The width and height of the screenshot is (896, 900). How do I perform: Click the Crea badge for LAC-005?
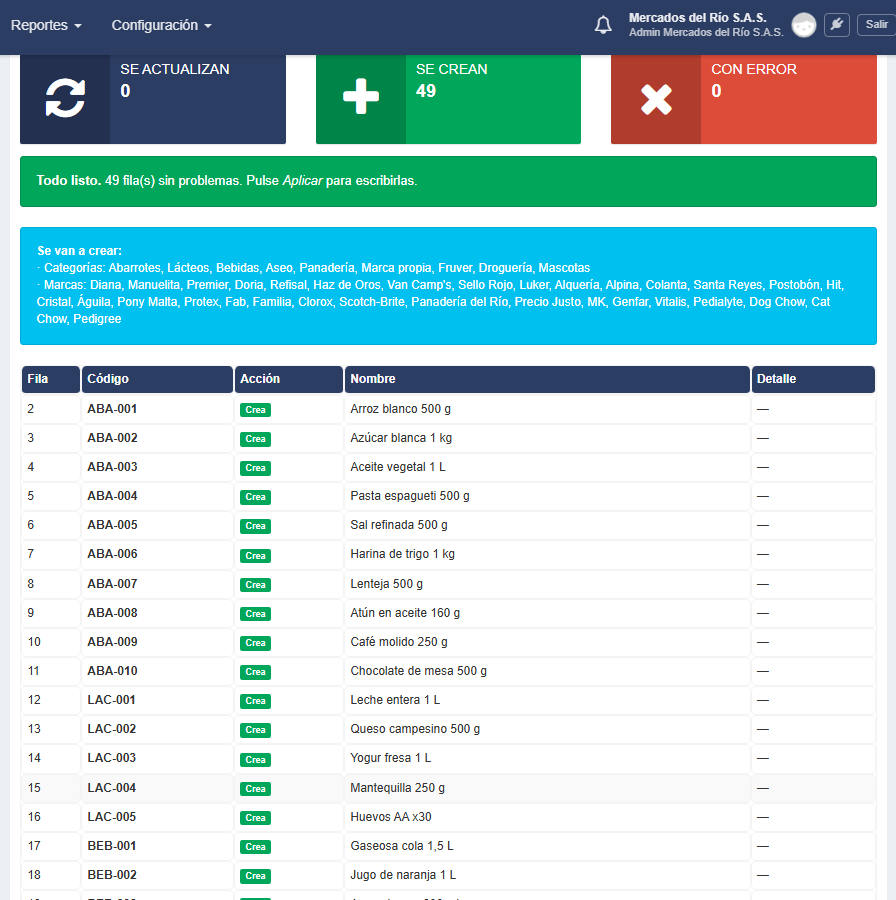point(255,818)
